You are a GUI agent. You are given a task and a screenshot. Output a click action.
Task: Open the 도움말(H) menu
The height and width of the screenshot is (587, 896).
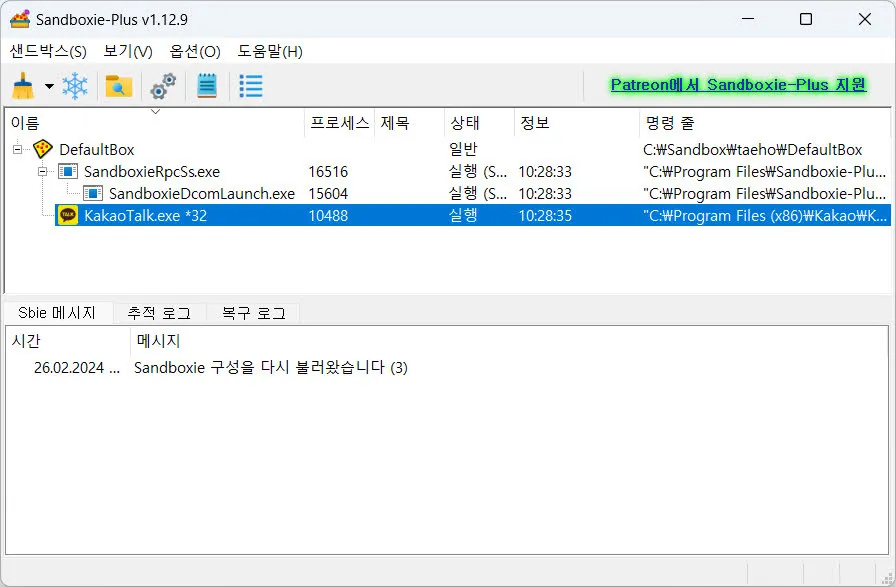(270, 51)
